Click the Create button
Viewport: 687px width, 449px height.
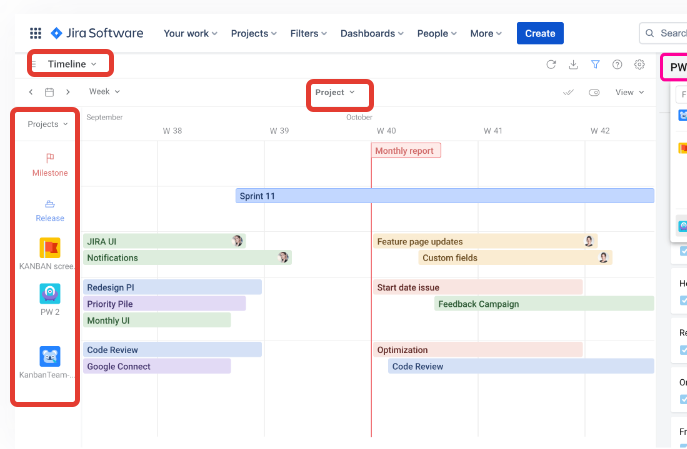540,33
